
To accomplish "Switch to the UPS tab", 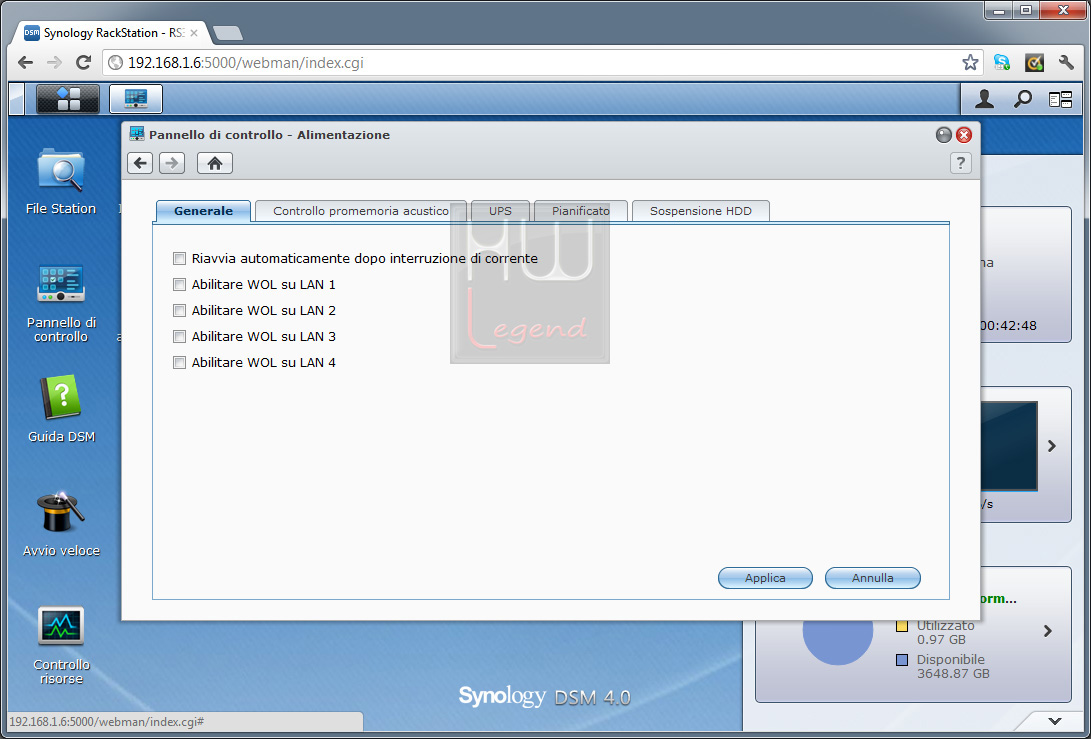I will tap(500, 211).
